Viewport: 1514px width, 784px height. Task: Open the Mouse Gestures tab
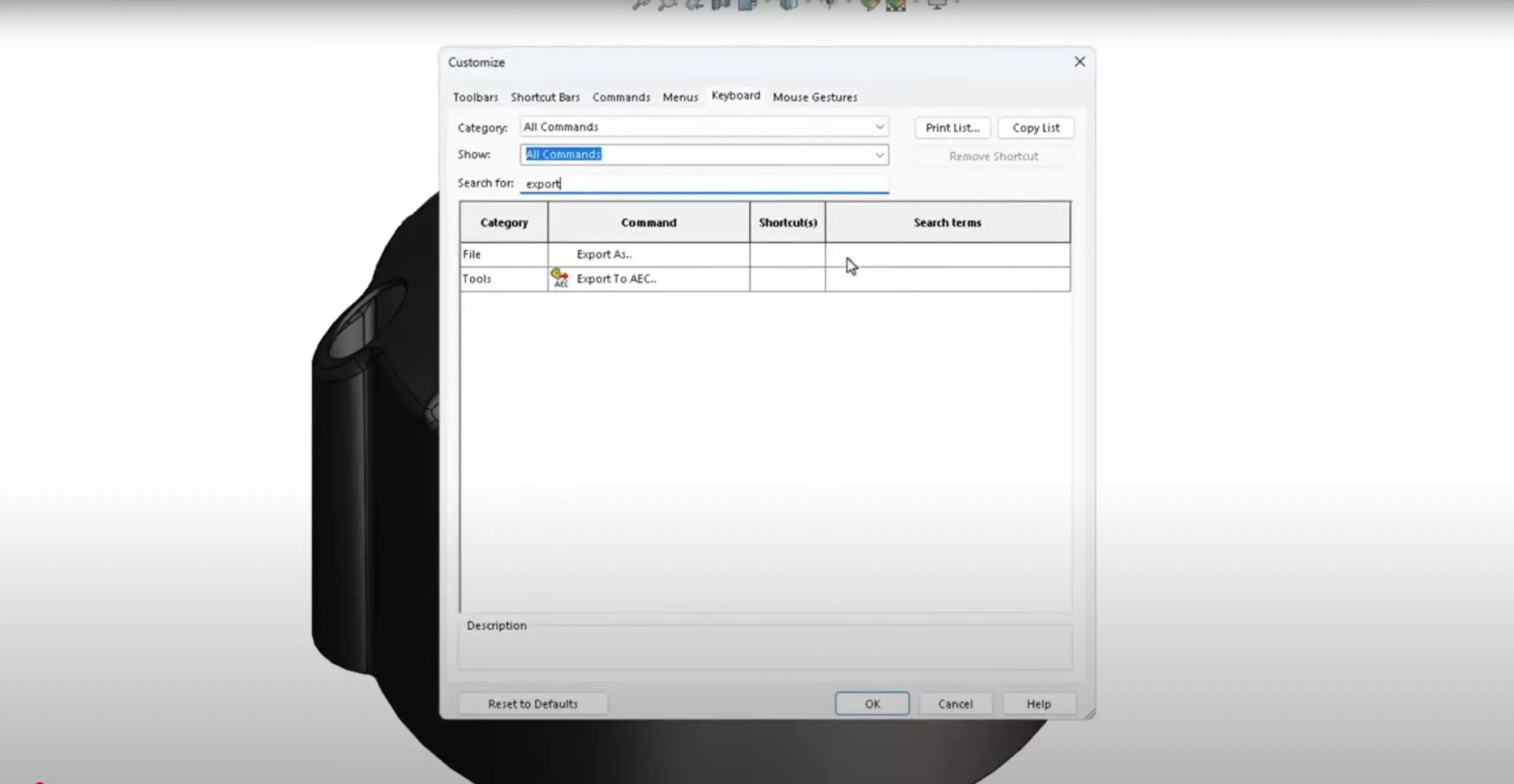[x=814, y=97]
